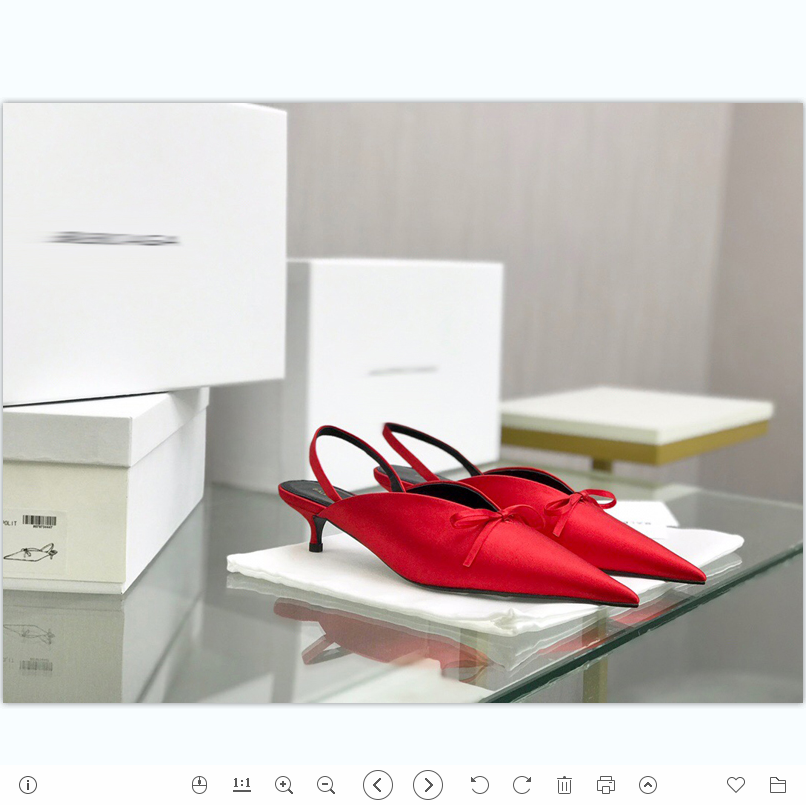Zoom out of the photo
806x805 pixels.
point(325,785)
